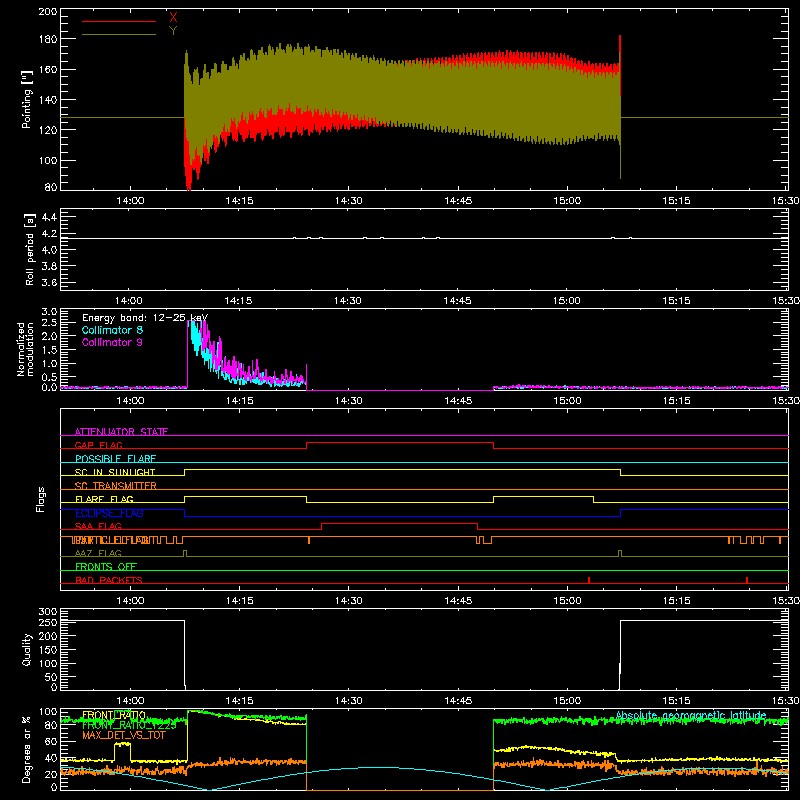Select the Quality y-axis title

click(27, 649)
